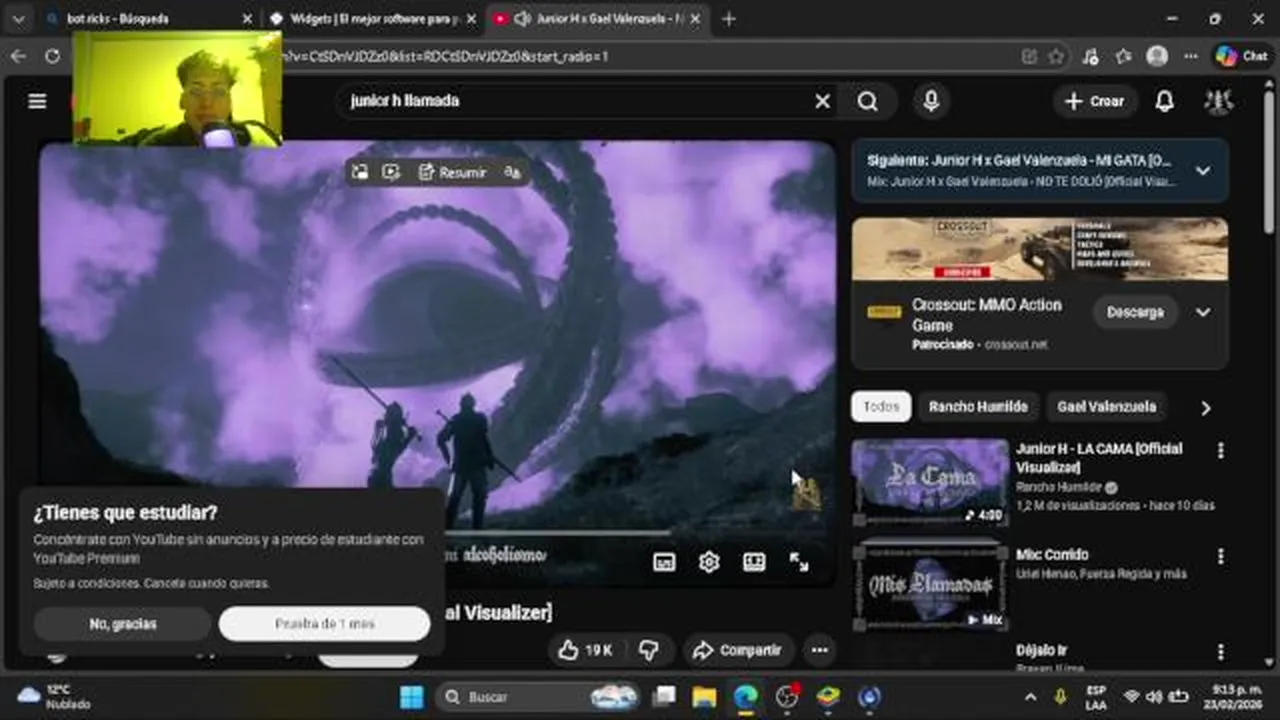Click the picture-in-picture overlay icon
The height and width of the screenshot is (720, 1280).
pos(360,172)
